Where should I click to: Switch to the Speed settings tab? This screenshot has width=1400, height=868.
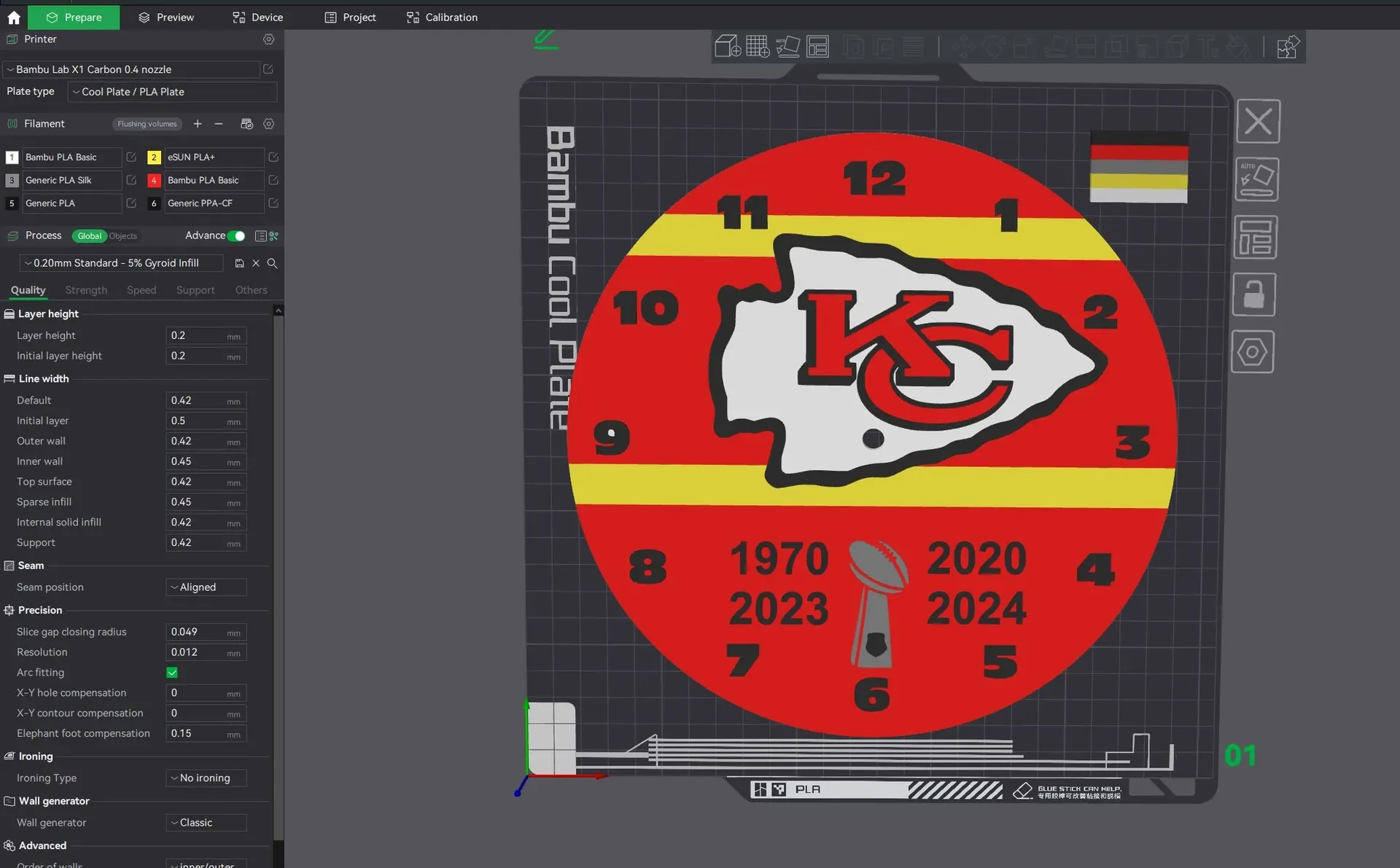[141, 290]
